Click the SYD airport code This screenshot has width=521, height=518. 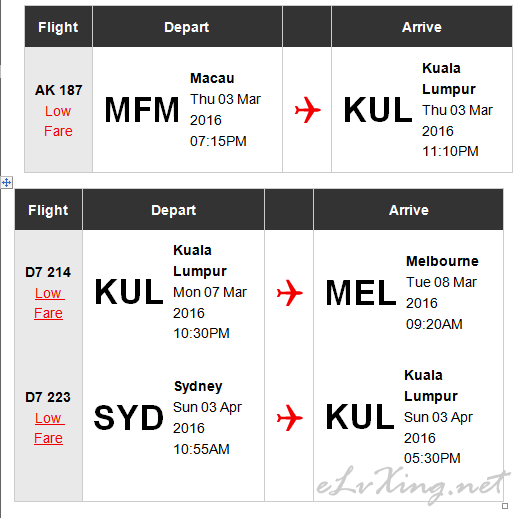(129, 418)
